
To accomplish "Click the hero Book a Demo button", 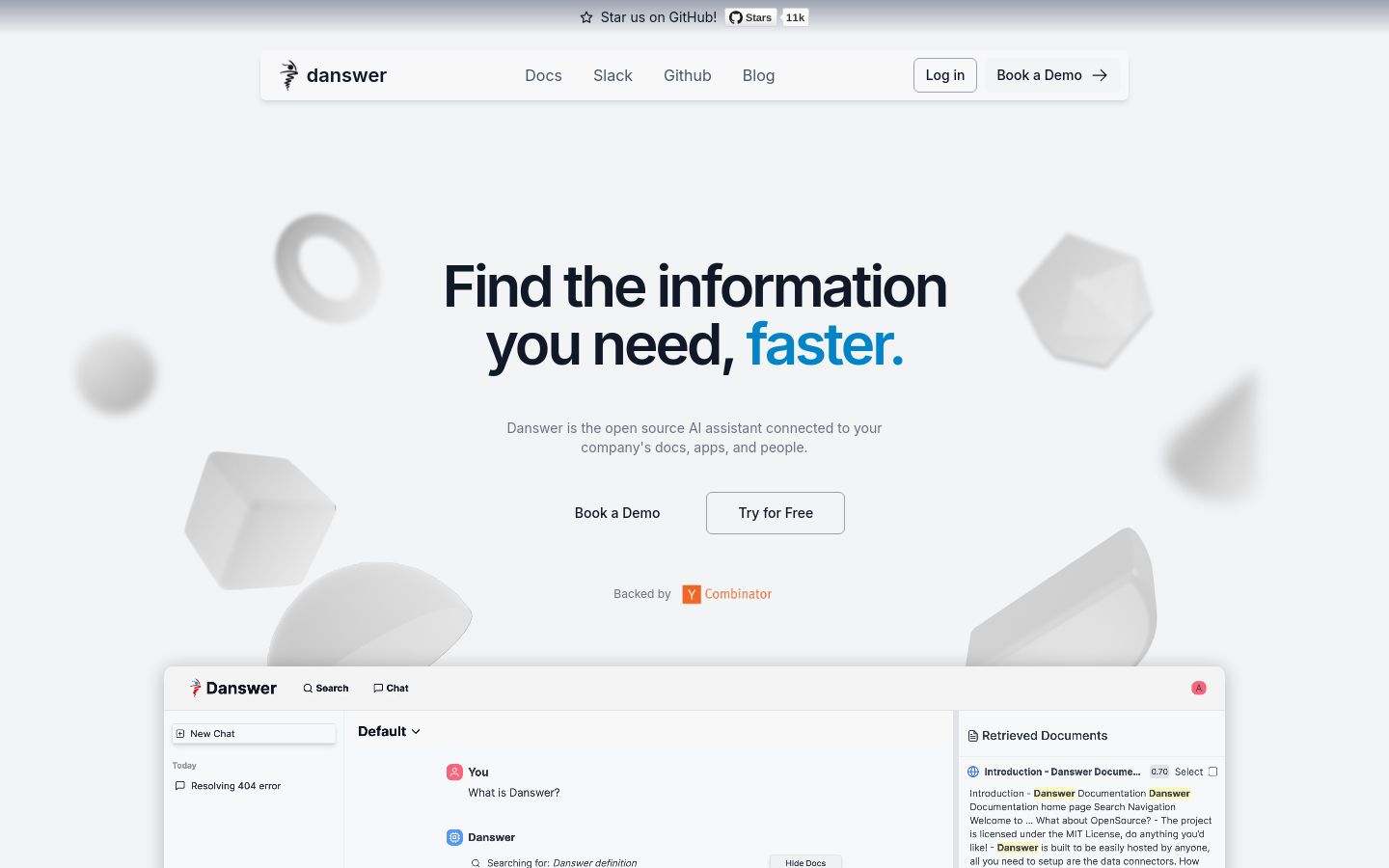I will [x=617, y=513].
